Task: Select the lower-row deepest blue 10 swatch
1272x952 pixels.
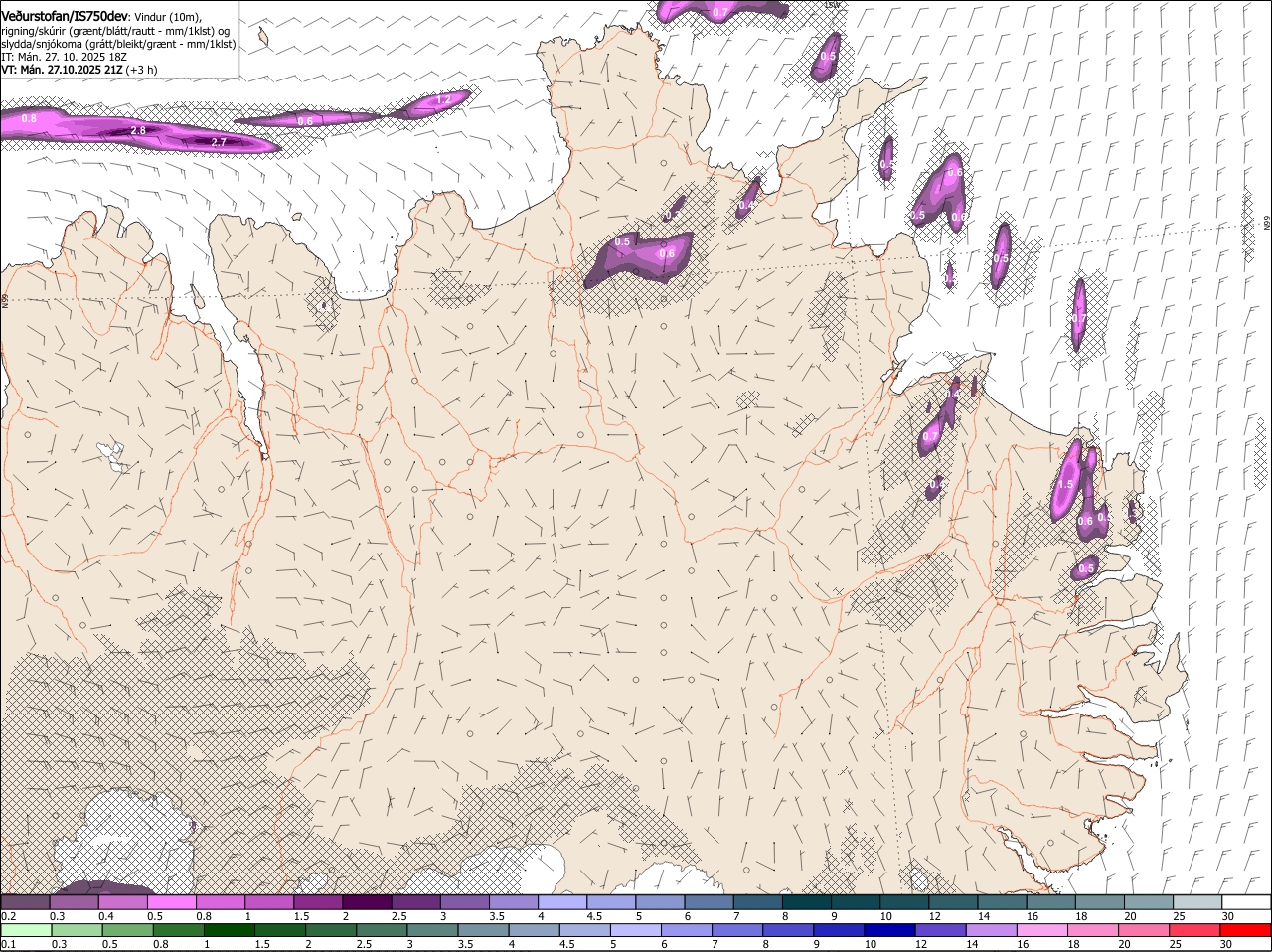Action: [889, 930]
